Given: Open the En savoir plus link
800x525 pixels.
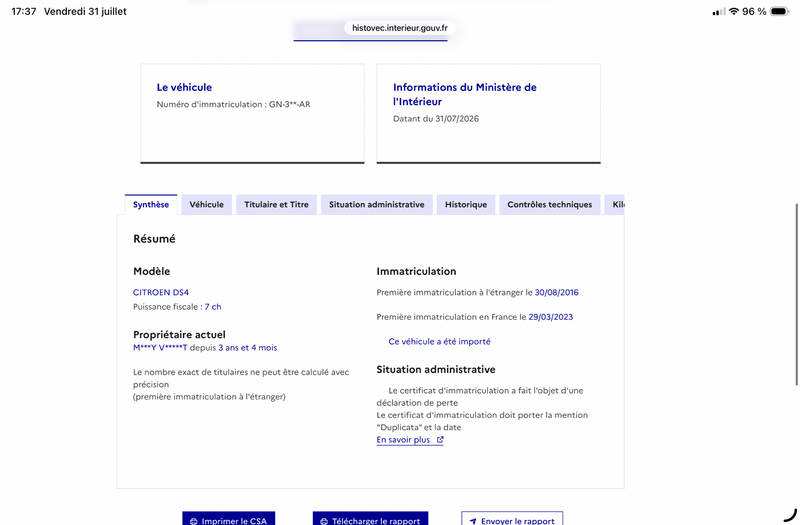Looking at the screenshot, I should tap(410, 440).
